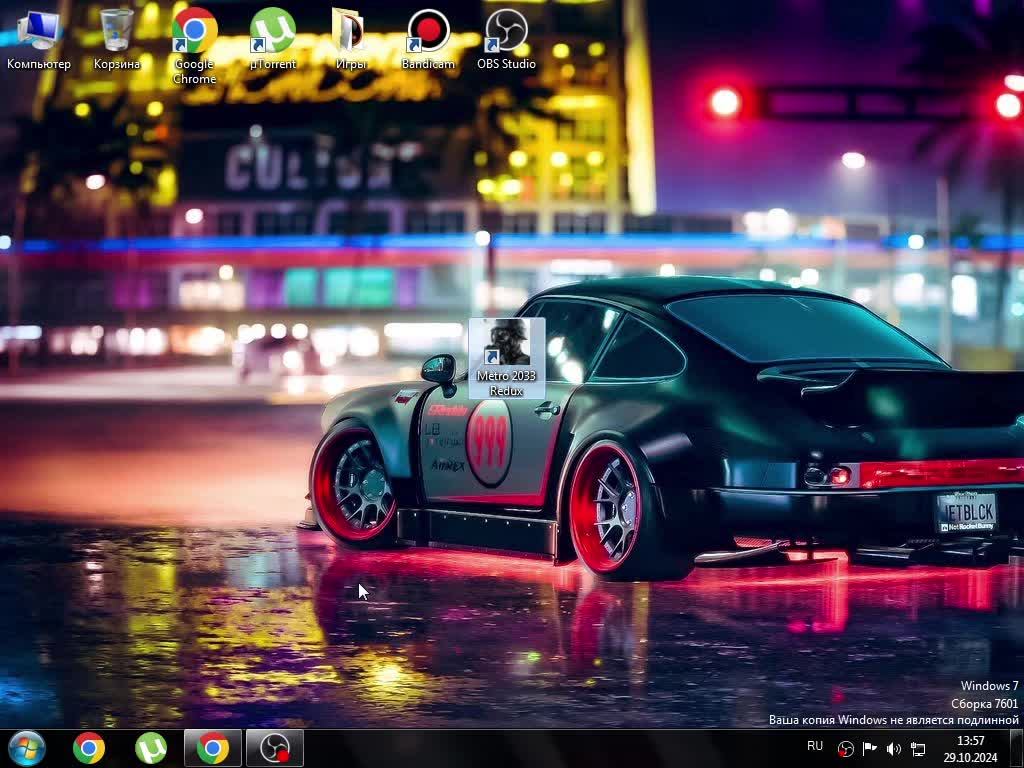Open the volume speaker tray icon
This screenshot has width=1024, height=768.
click(893, 749)
